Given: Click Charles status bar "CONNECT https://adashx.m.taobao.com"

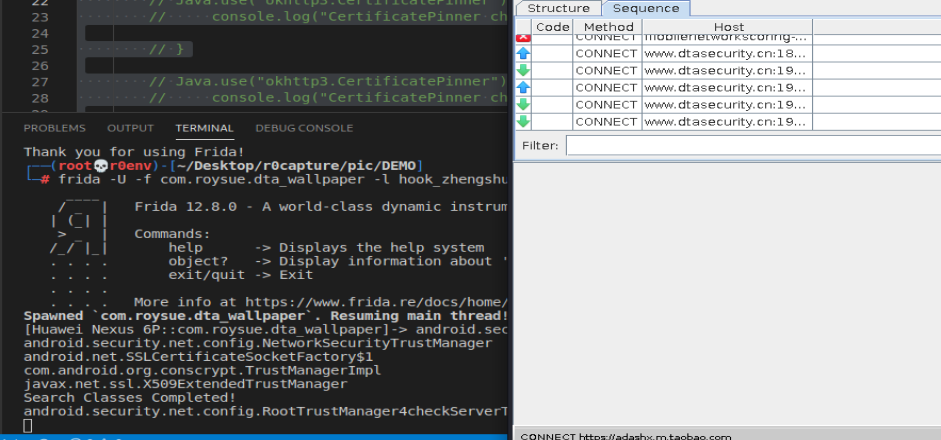Looking at the screenshot, I should pyautogui.click(x=625, y=436).
